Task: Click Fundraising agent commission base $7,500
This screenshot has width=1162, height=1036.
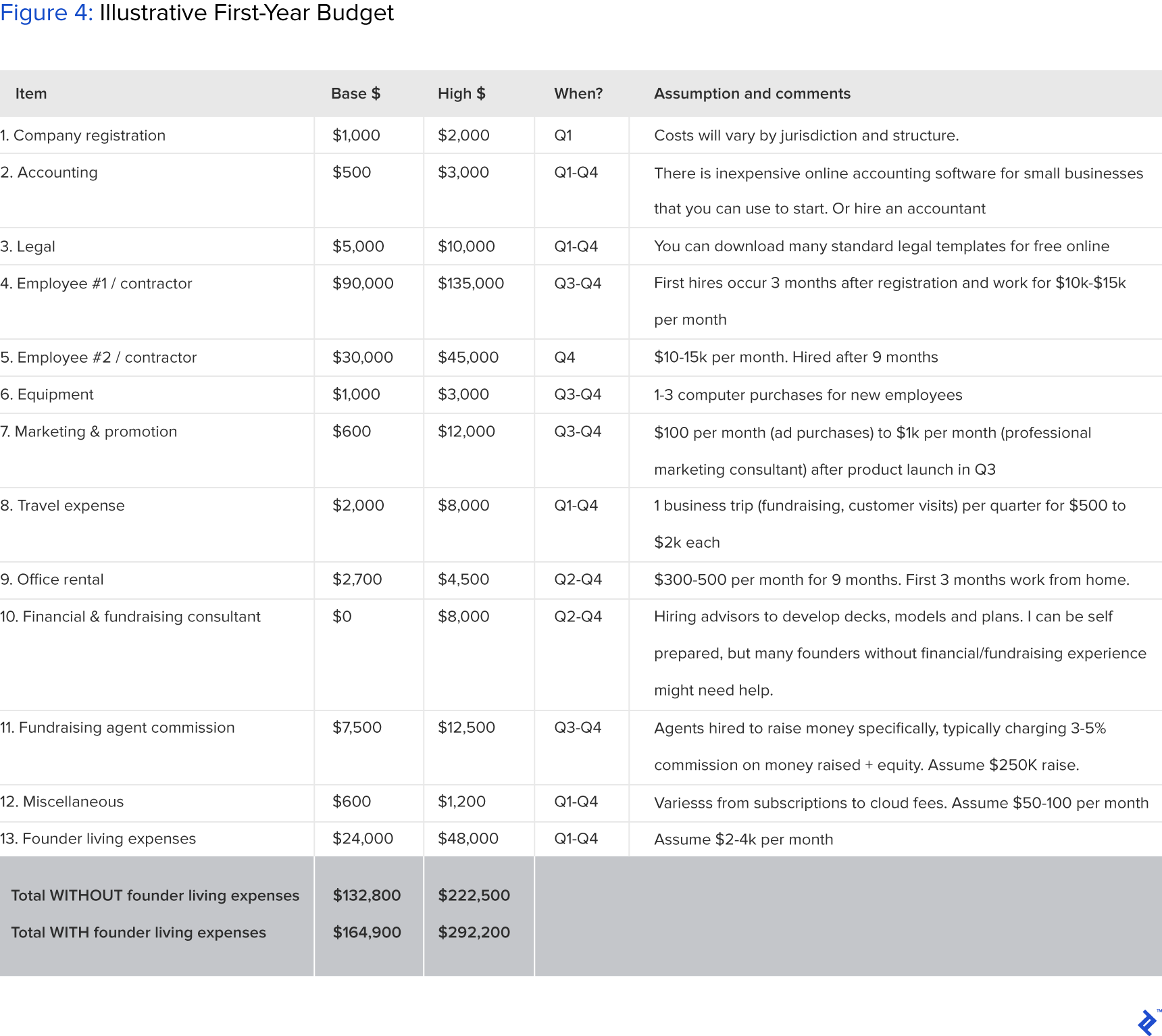Action: [x=357, y=727]
